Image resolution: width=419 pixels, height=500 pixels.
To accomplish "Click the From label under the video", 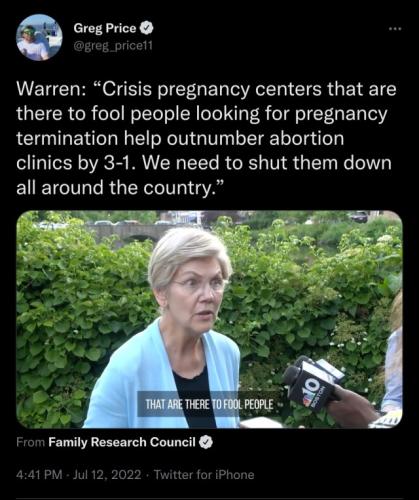I will pyautogui.click(x=30, y=442).
